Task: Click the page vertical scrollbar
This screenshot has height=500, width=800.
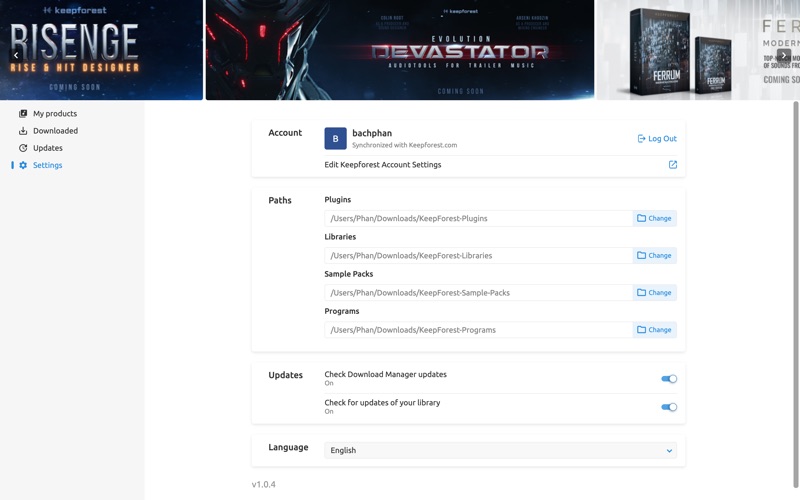Action: tap(796, 294)
